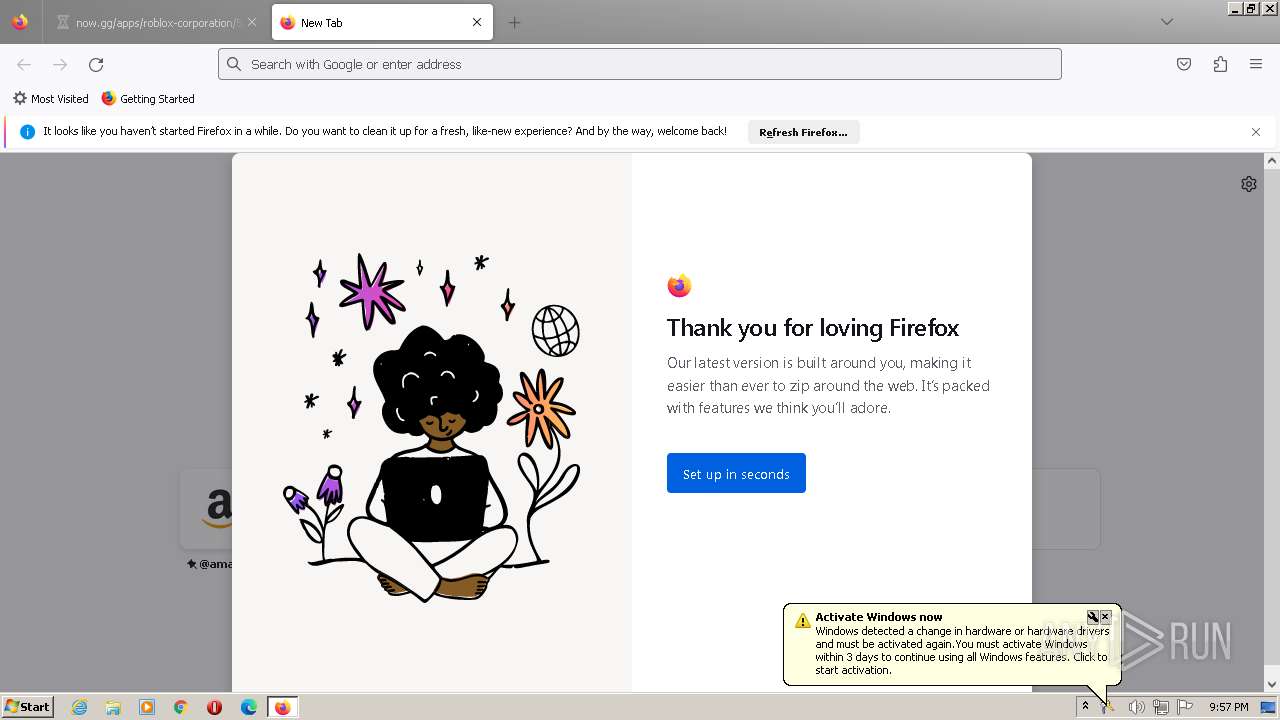This screenshot has width=1280, height=720.
Task: Close the New Tab tab
Action: pyautogui.click(x=477, y=22)
